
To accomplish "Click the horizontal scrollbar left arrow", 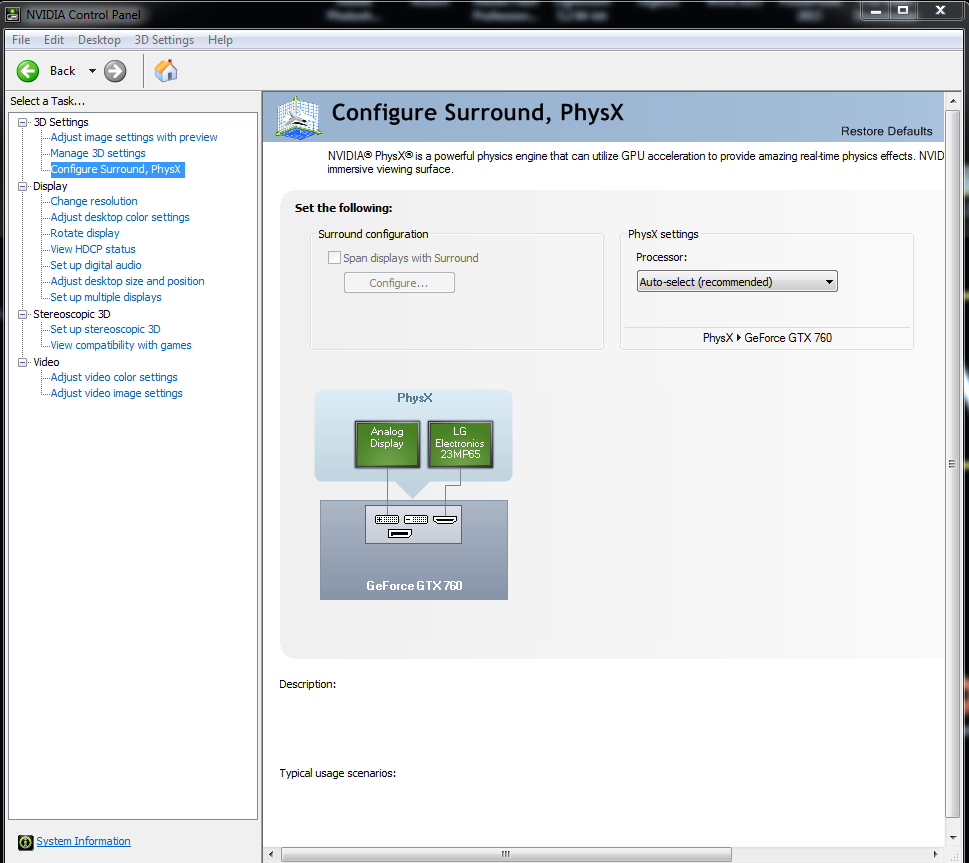I will tap(271, 854).
